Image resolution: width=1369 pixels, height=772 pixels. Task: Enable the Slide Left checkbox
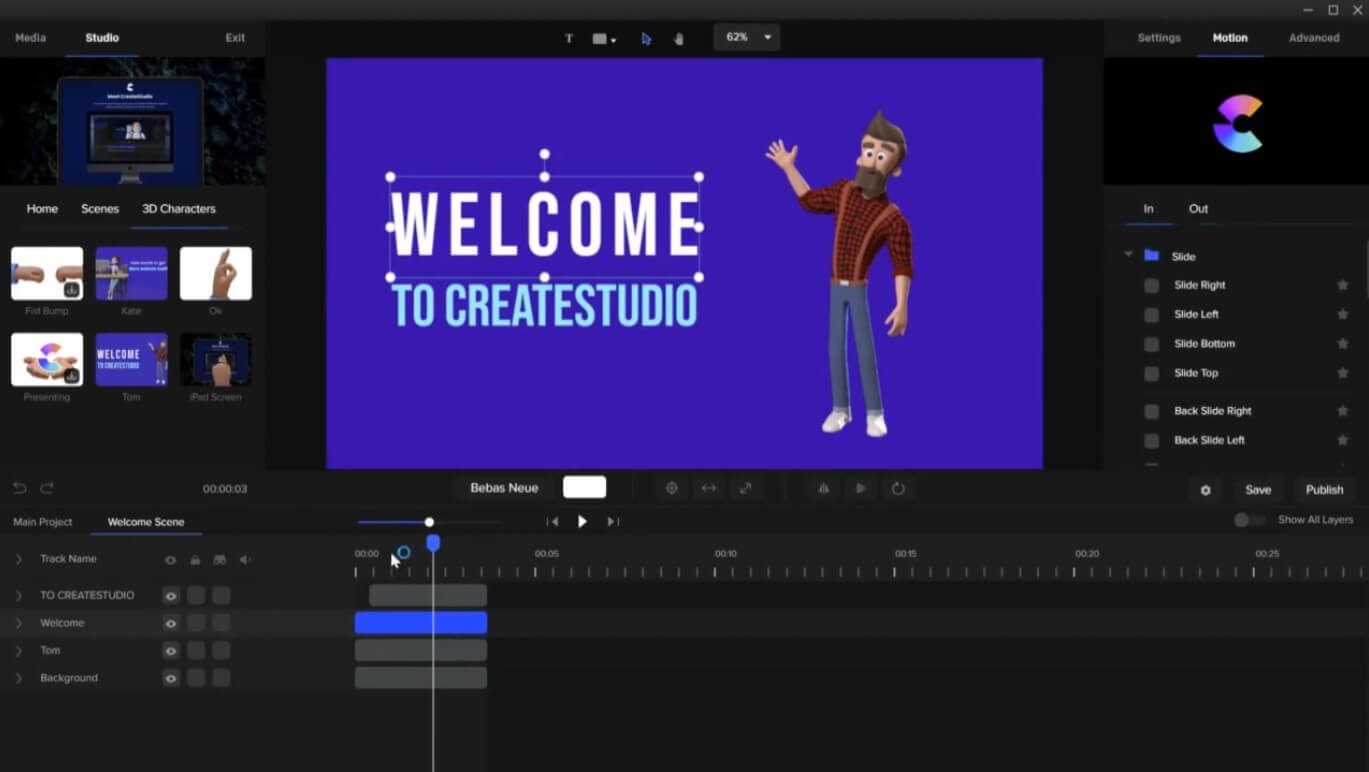pos(1152,315)
